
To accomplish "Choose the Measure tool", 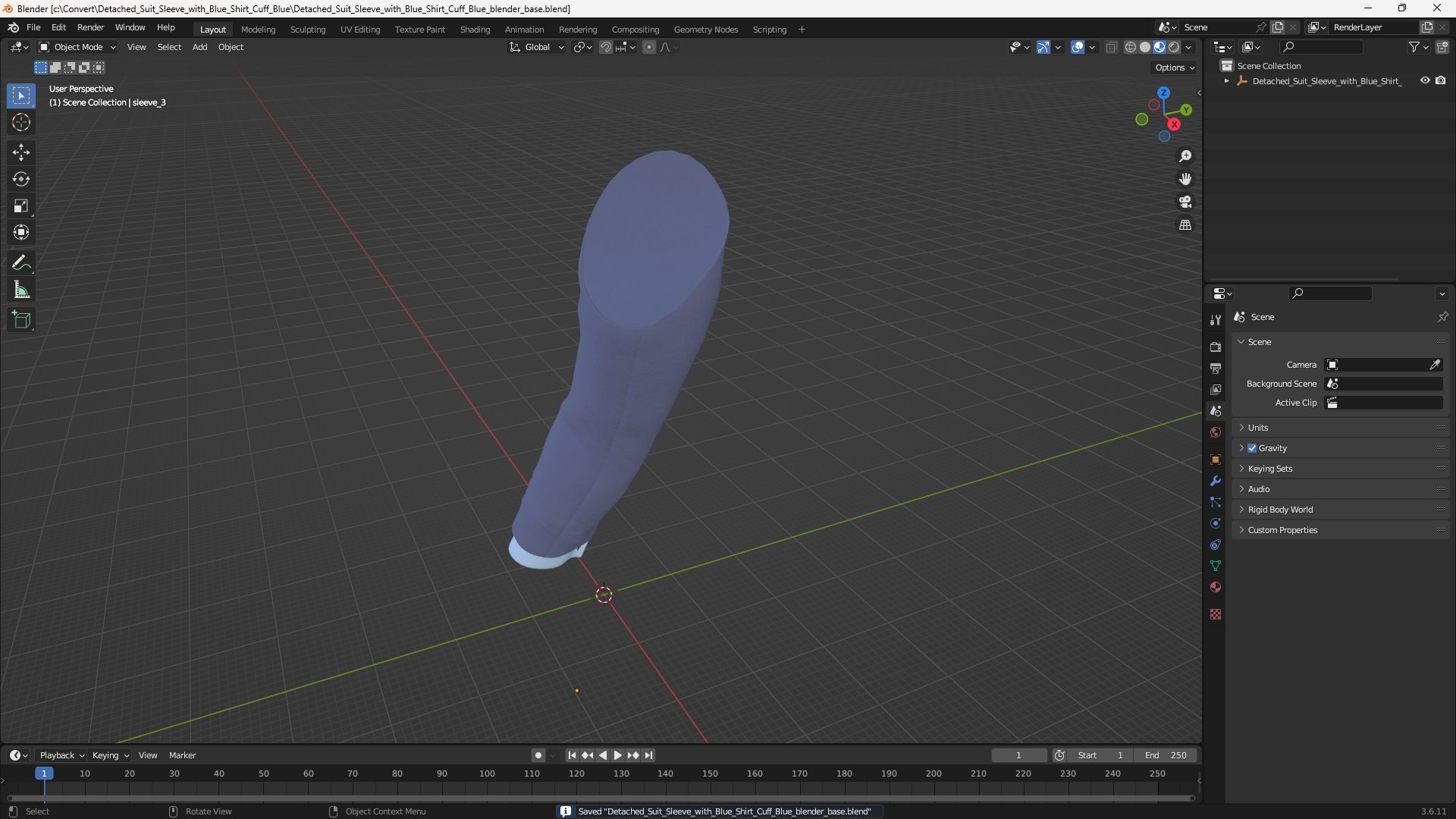I will tap(21, 290).
